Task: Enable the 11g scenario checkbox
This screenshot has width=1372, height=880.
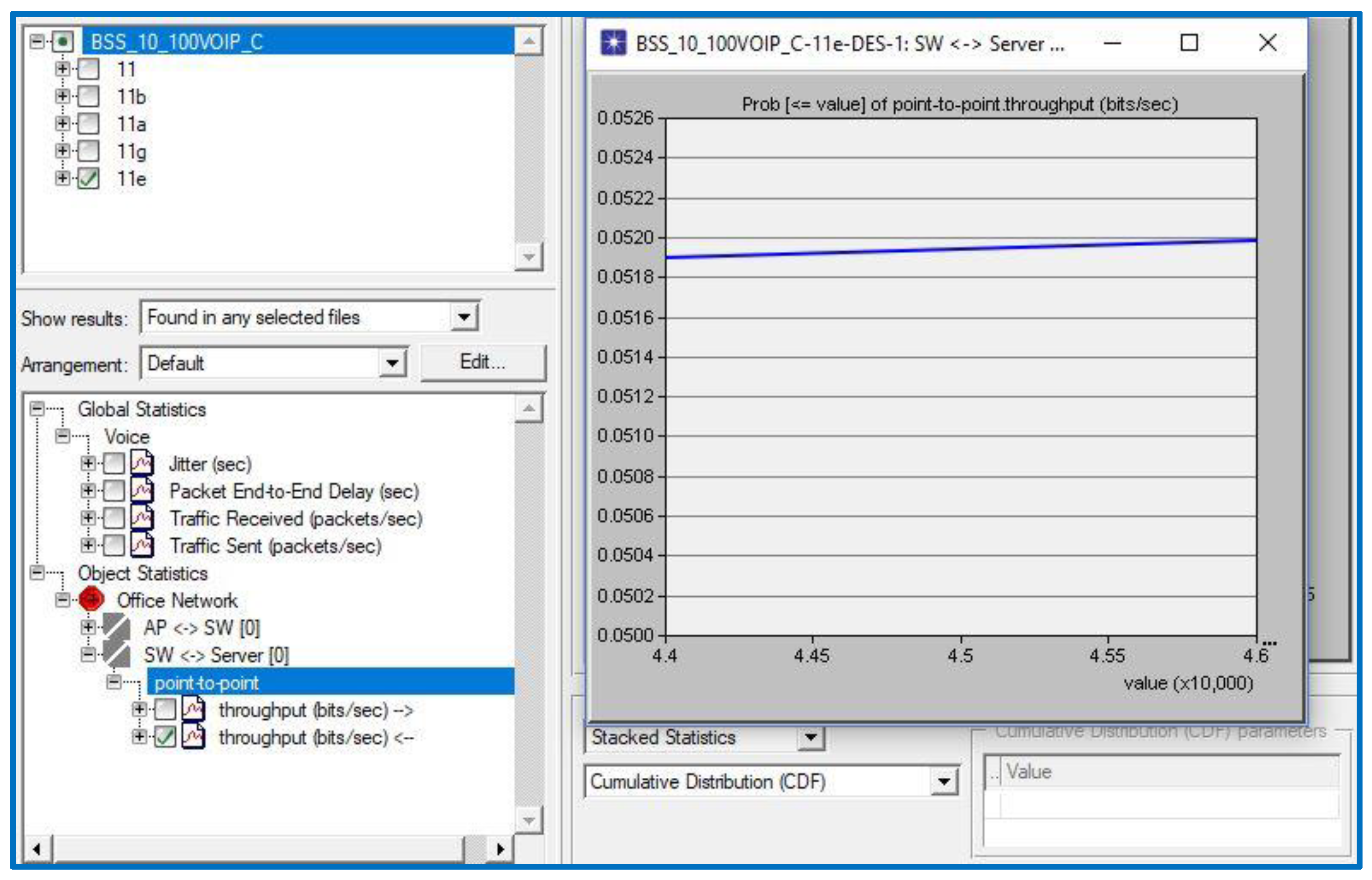Action: point(89,151)
